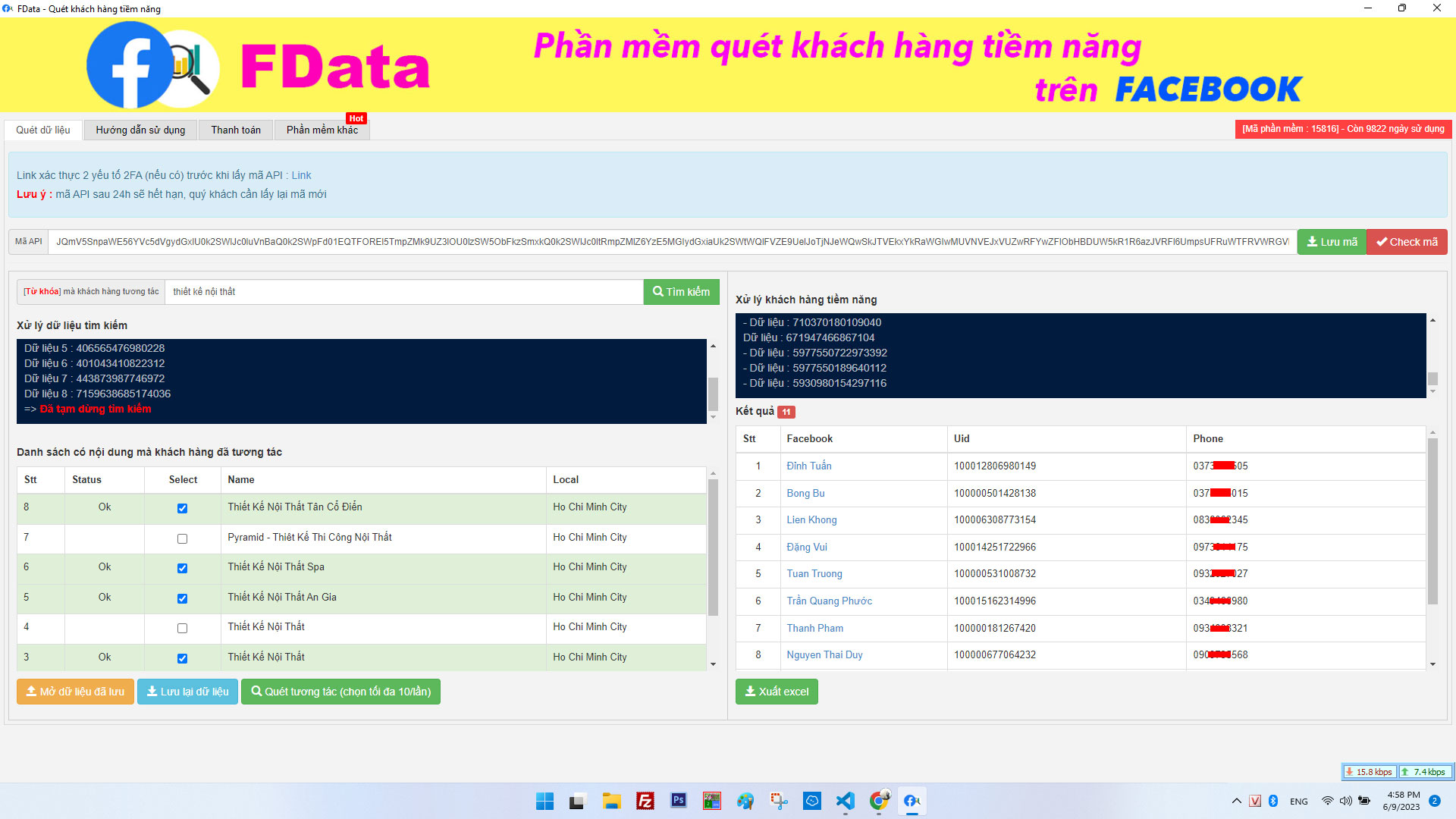Open Photoshop from taskbar
The height and width of the screenshot is (819, 1456).
(679, 801)
